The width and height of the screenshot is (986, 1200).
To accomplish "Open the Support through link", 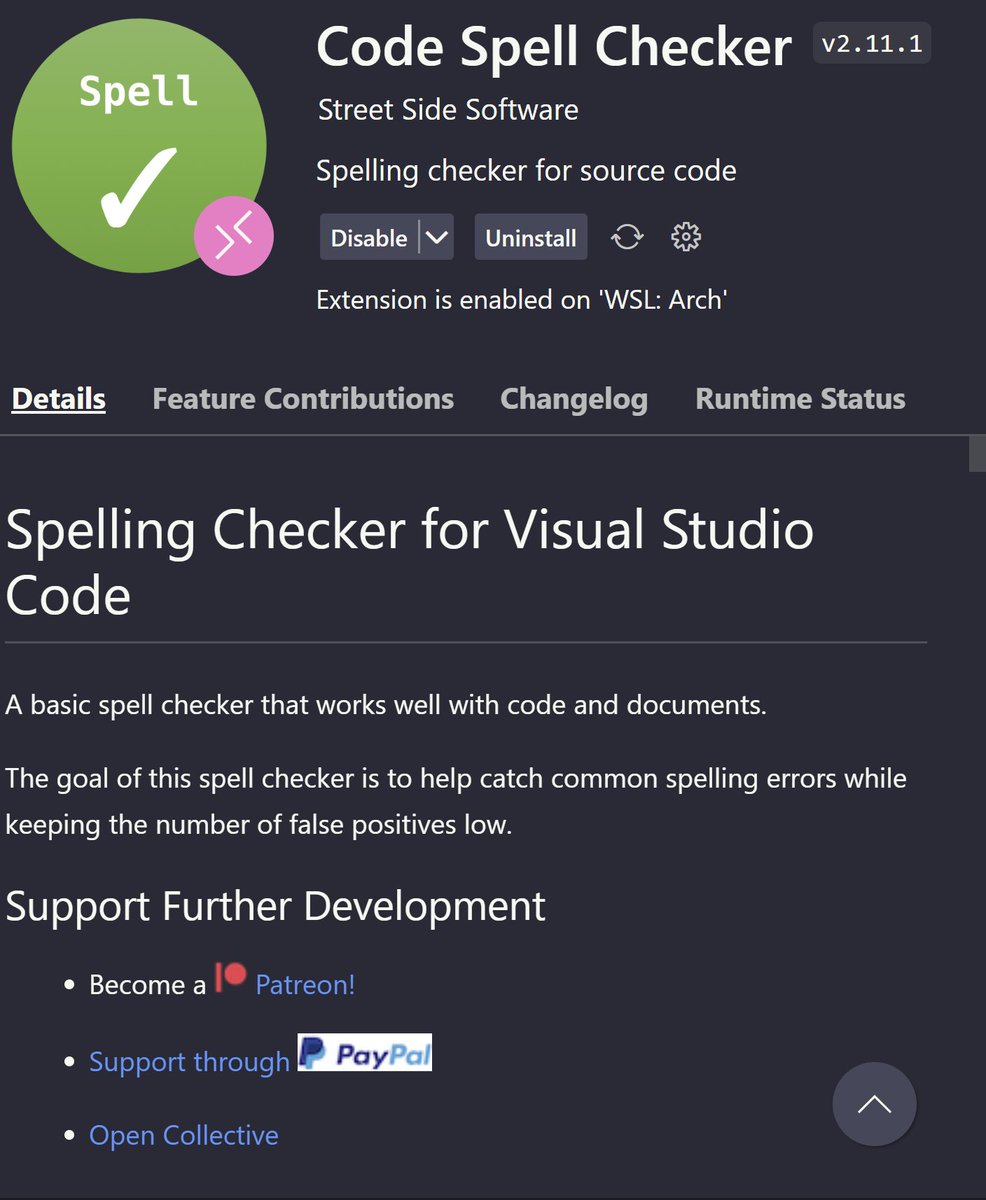I will pyautogui.click(x=189, y=1061).
